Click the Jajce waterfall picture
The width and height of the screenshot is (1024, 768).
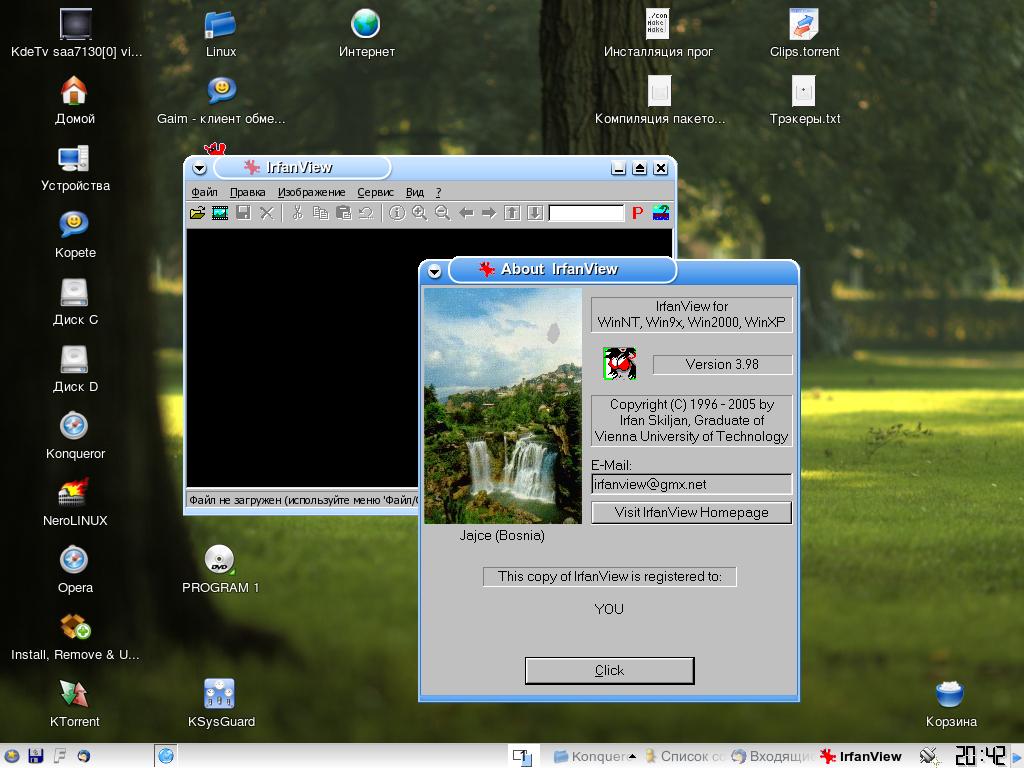pos(503,406)
